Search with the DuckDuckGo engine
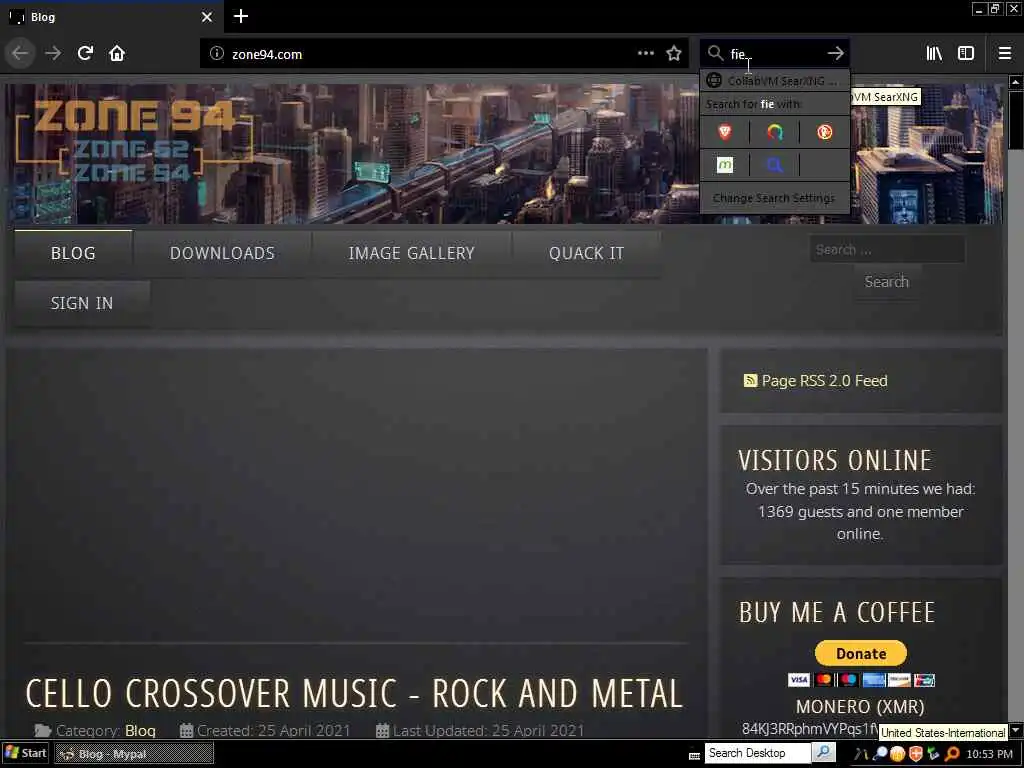The image size is (1024, 768). pyautogui.click(x=824, y=133)
